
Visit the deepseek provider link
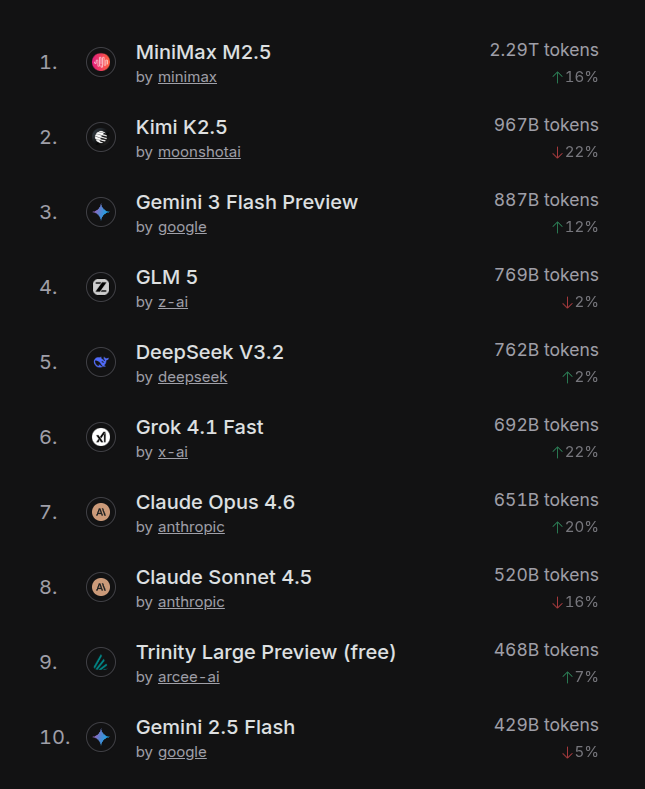pyautogui.click(x=192, y=377)
